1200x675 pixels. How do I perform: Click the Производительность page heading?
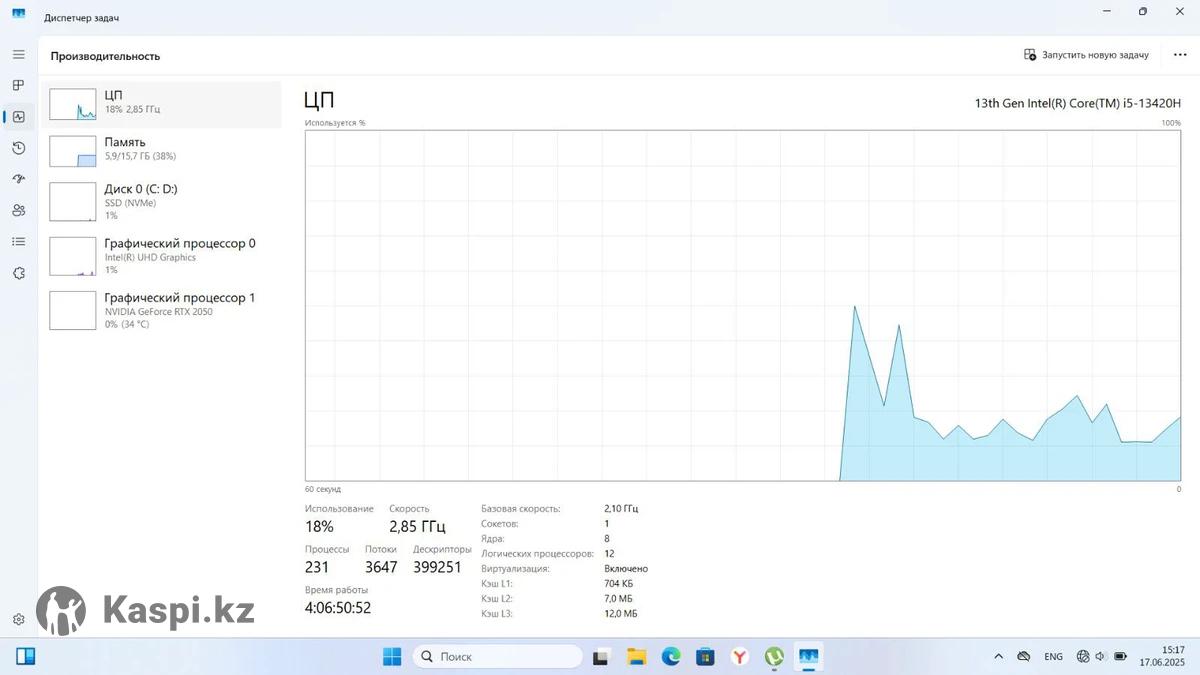click(105, 56)
